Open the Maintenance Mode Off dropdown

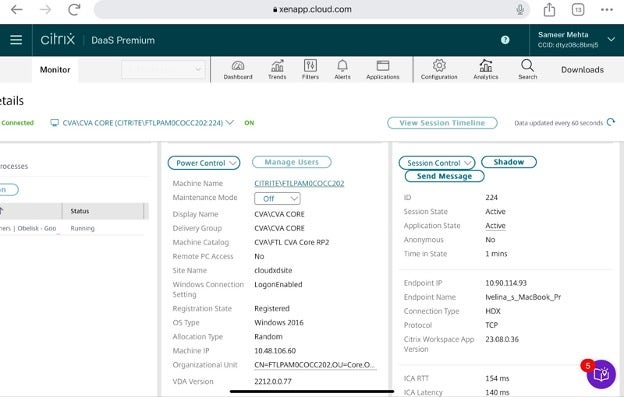pos(277,198)
